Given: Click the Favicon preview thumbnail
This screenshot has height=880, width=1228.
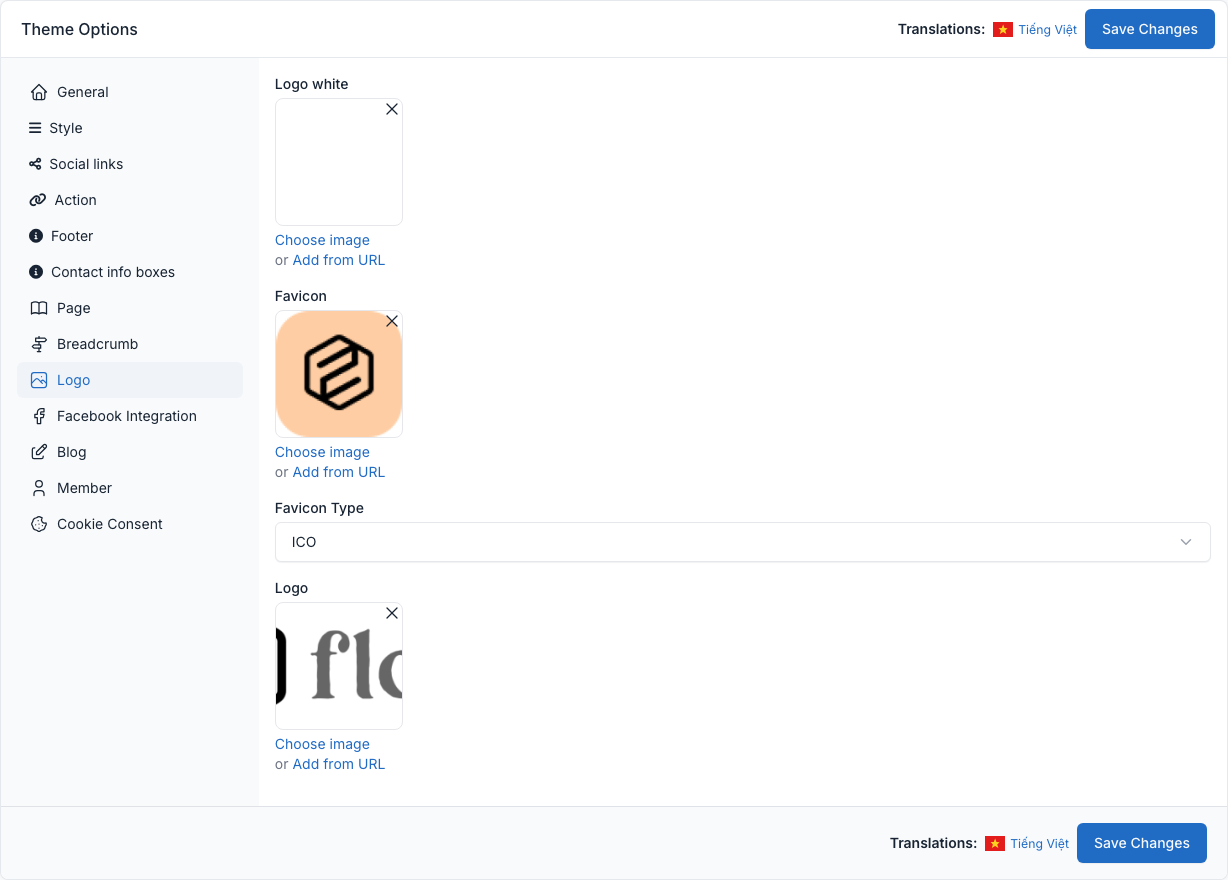Looking at the screenshot, I should (339, 374).
